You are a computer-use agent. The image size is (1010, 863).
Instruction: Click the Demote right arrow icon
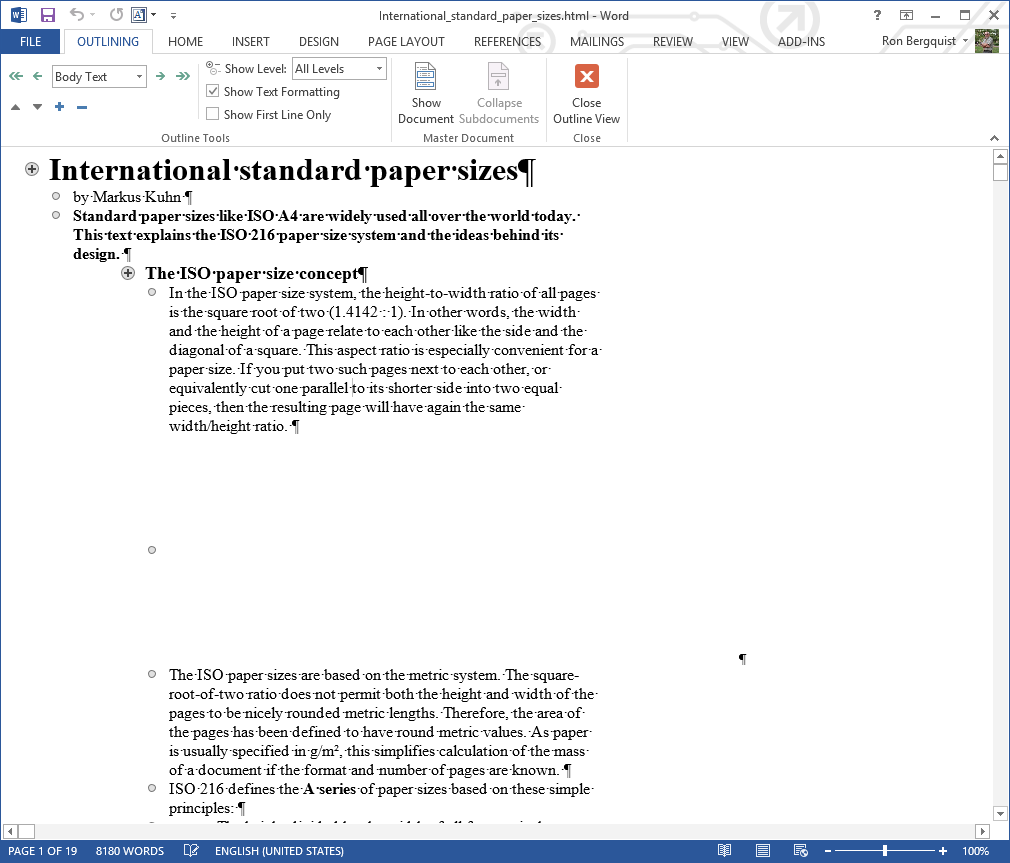point(160,77)
